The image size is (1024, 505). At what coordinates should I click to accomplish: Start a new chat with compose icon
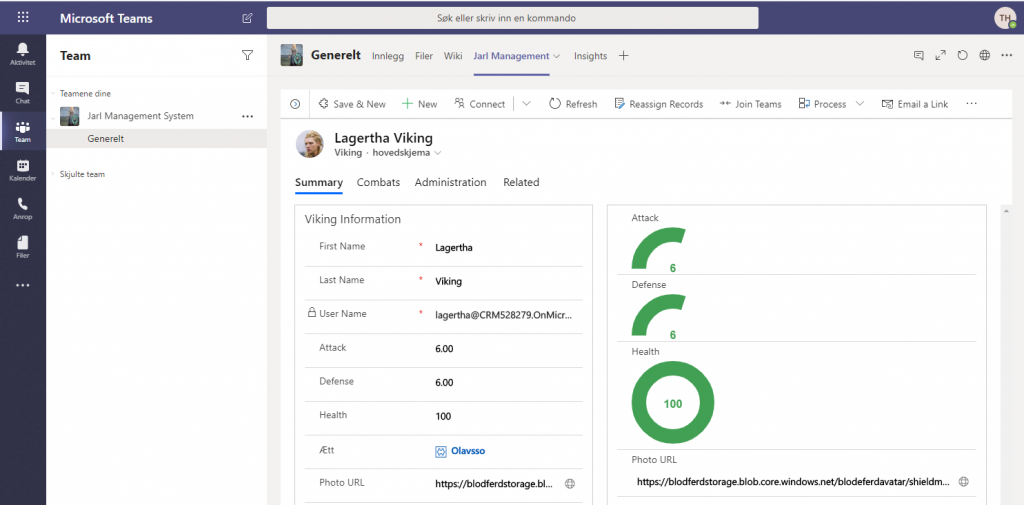click(x=247, y=18)
